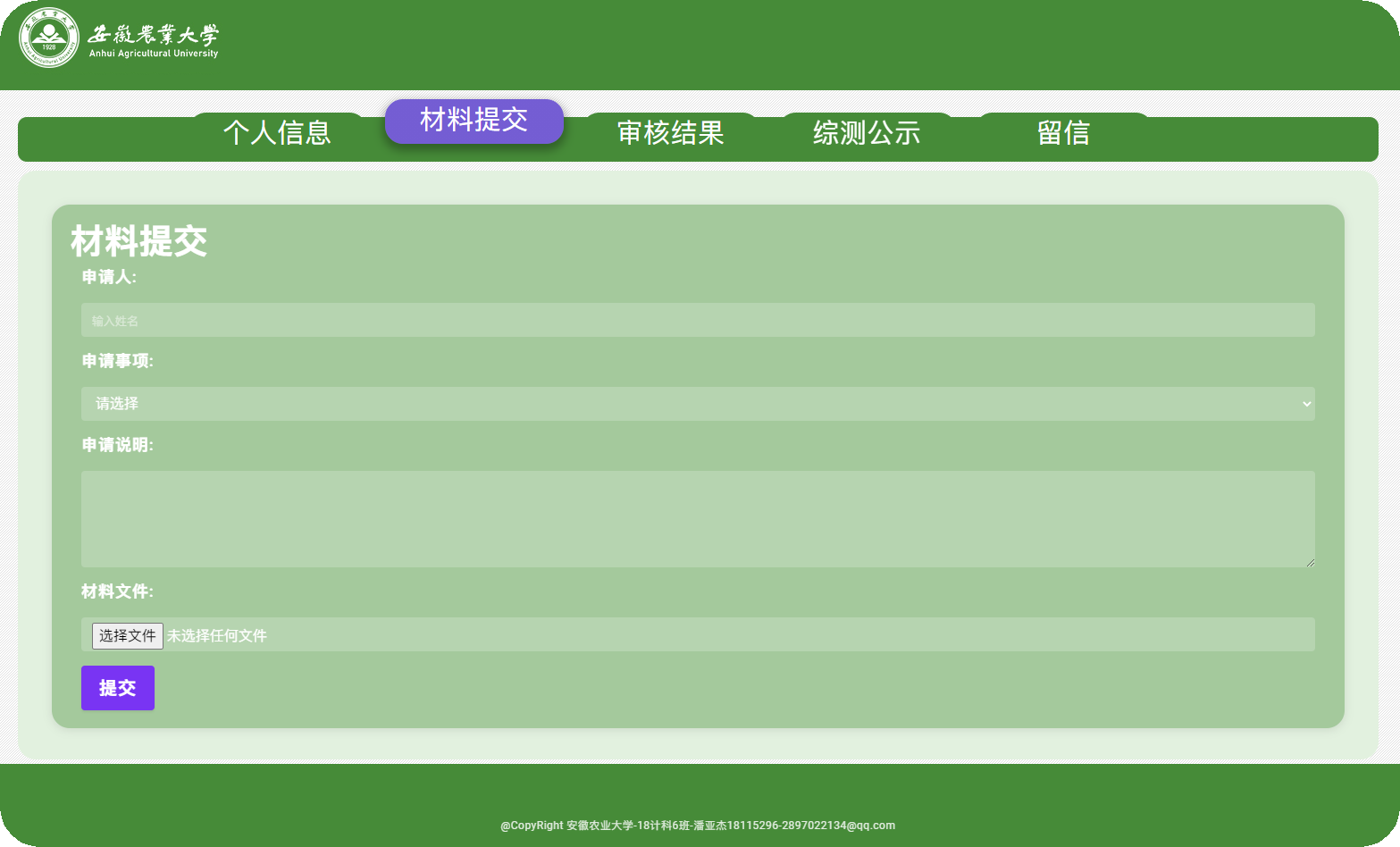
Task: Select the footer copyright text line
Action: [x=697, y=826]
